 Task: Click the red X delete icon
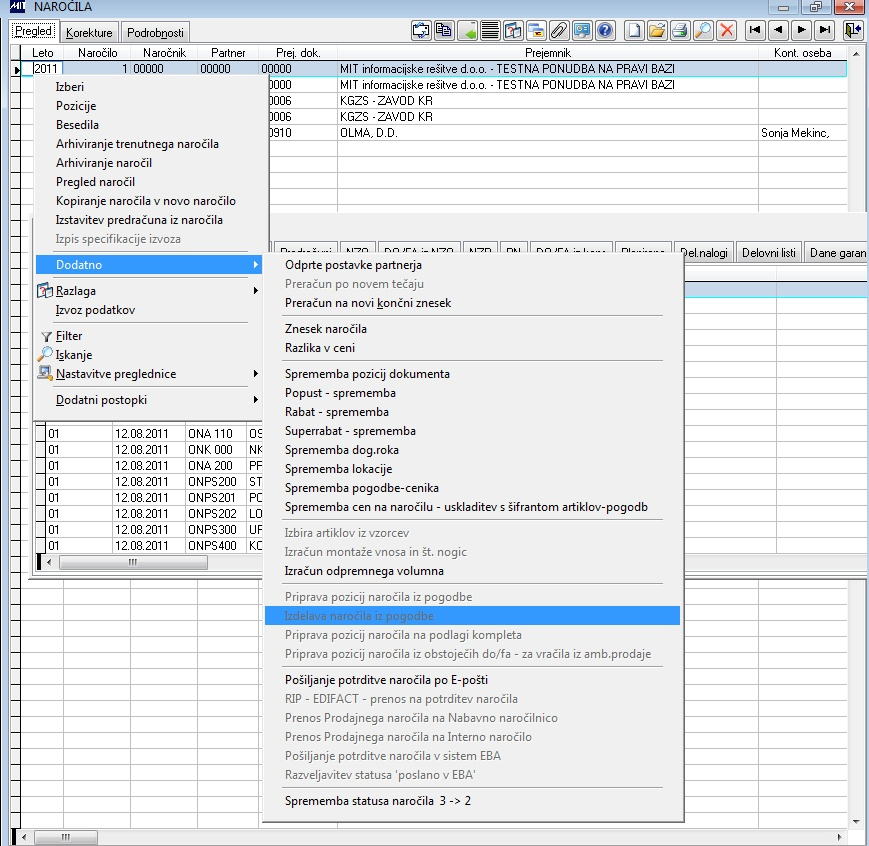point(727,30)
